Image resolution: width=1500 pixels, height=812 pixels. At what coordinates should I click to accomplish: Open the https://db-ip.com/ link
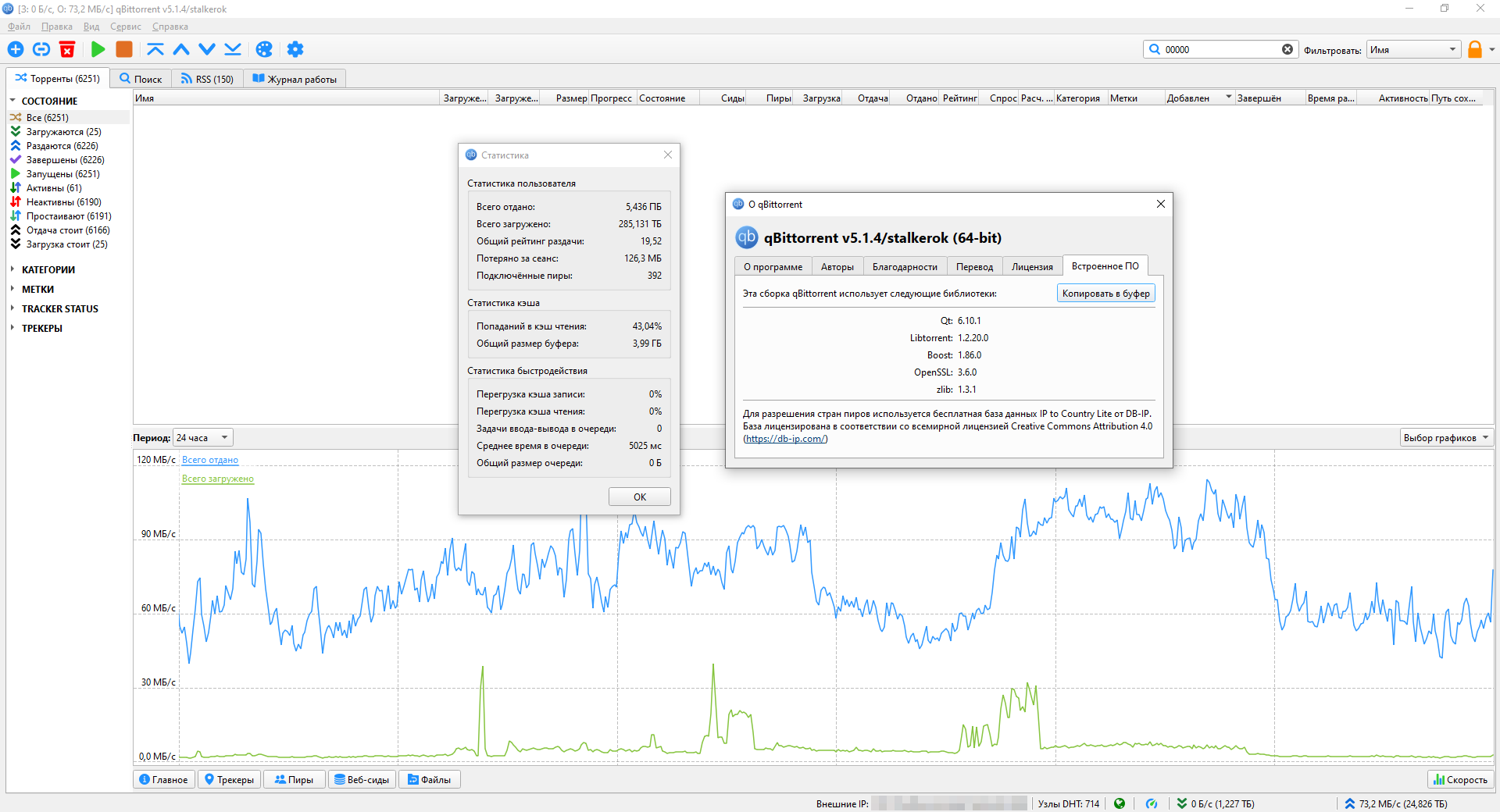click(785, 439)
